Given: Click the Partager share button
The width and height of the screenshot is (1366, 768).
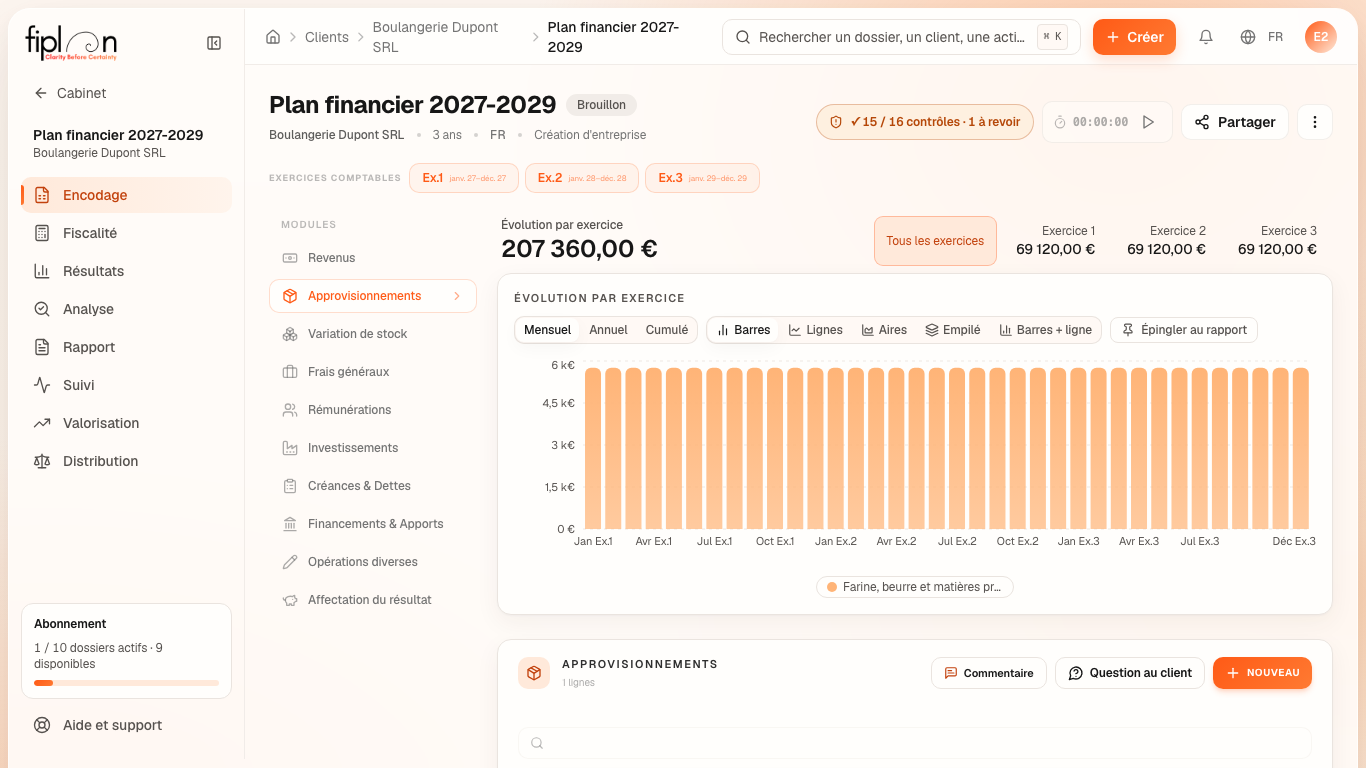Looking at the screenshot, I should point(1235,122).
